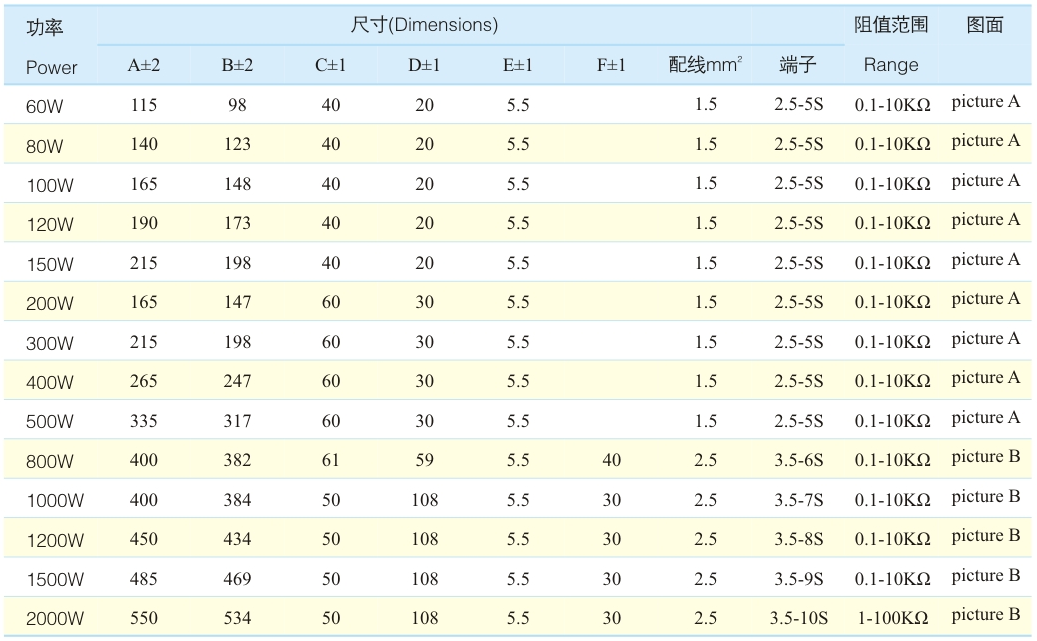Select the 3.5-6S terminal cell
This screenshot has width=1037, height=641.
(x=799, y=460)
